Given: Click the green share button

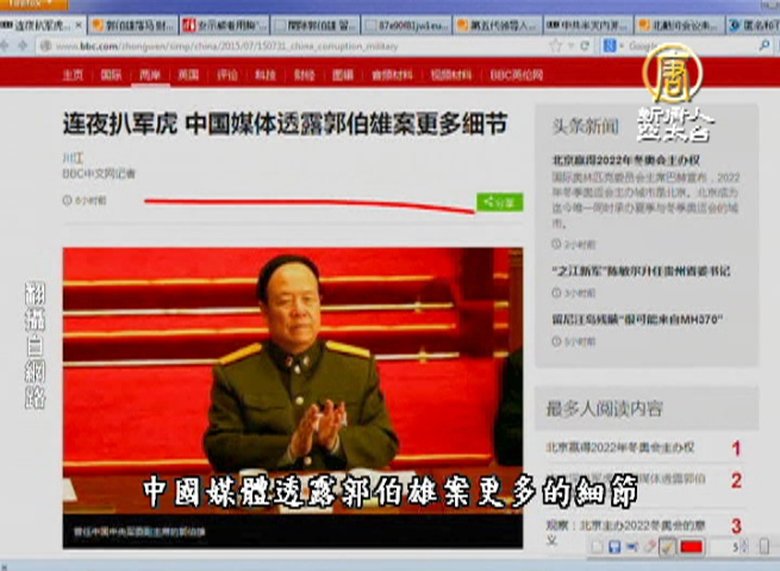Looking at the screenshot, I should [x=499, y=202].
